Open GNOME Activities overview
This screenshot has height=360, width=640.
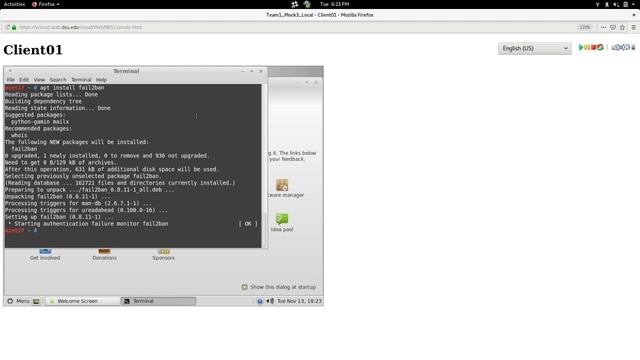point(14,4)
